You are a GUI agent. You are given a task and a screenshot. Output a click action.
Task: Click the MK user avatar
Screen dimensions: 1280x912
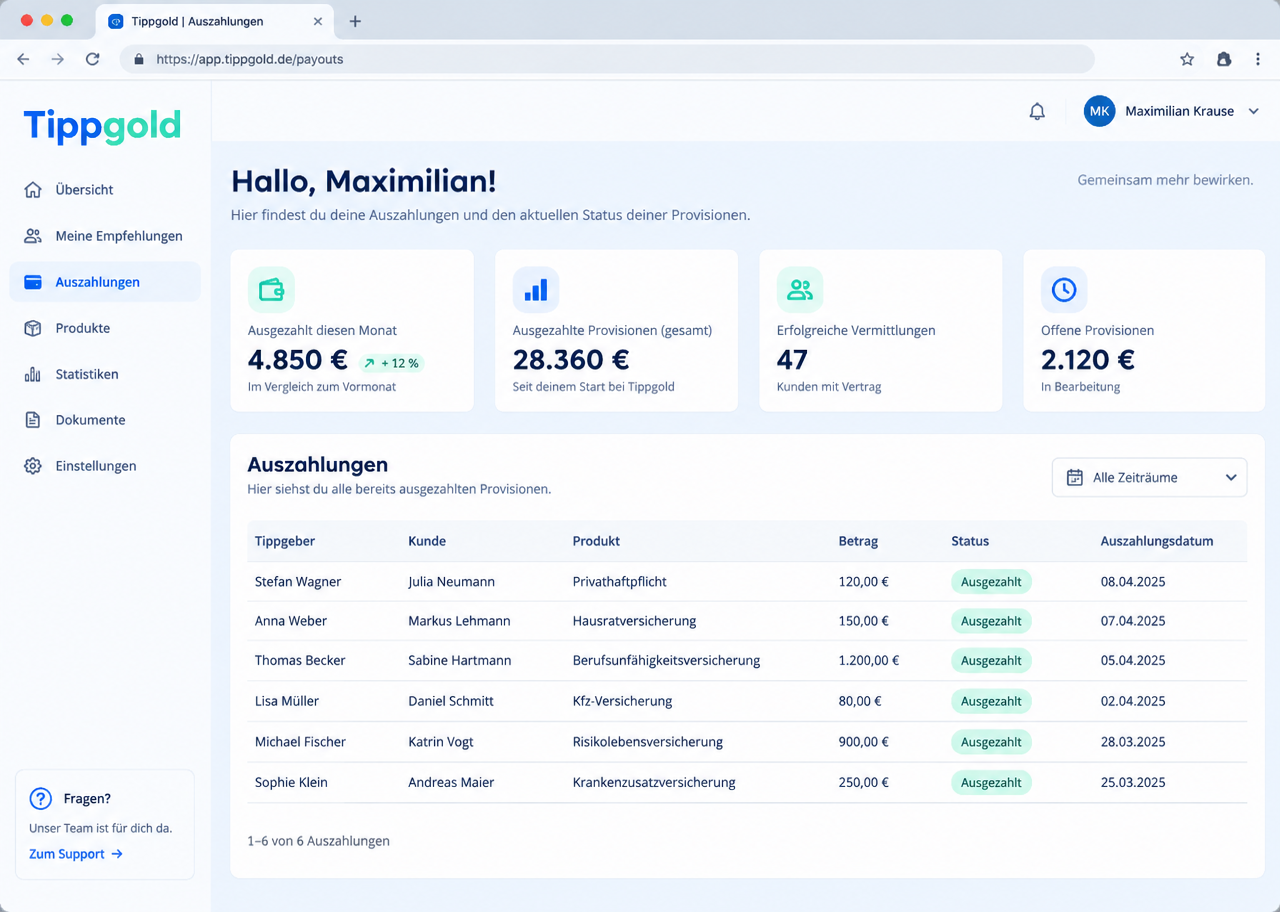[x=1100, y=111]
